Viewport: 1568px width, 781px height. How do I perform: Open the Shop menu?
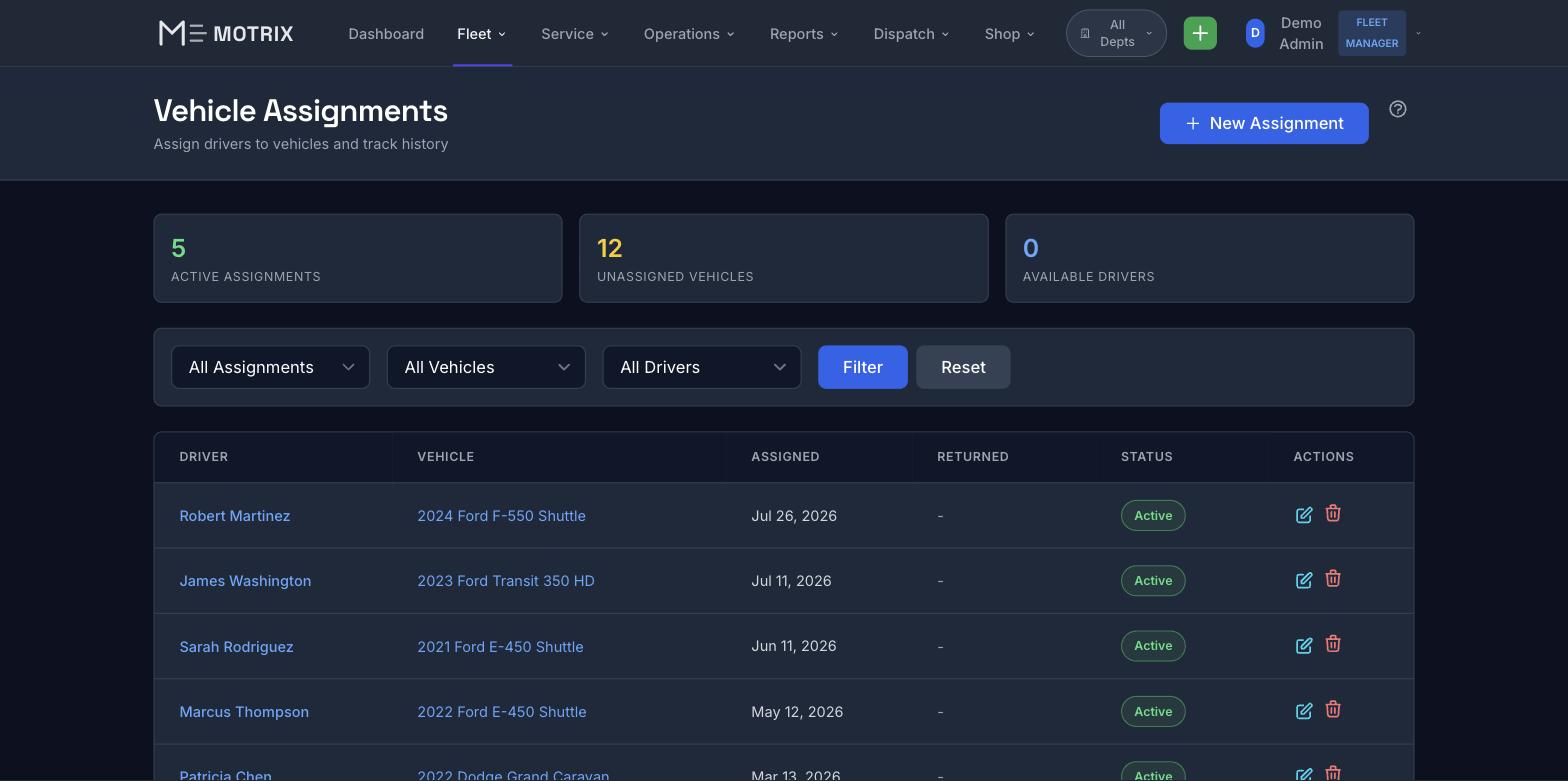pyautogui.click(x=1009, y=34)
